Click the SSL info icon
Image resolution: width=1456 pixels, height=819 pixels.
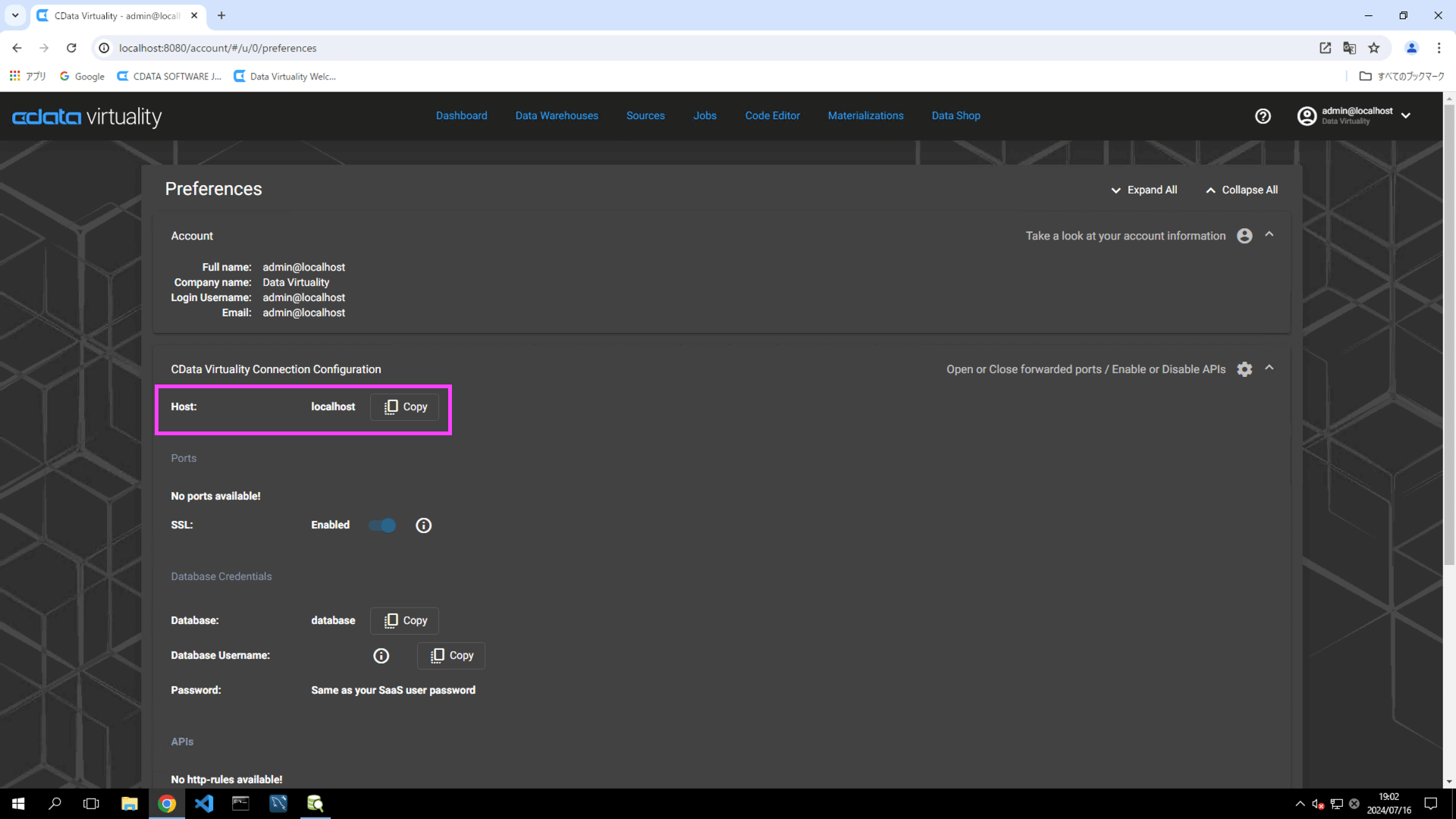pyautogui.click(x=423, y=526)
